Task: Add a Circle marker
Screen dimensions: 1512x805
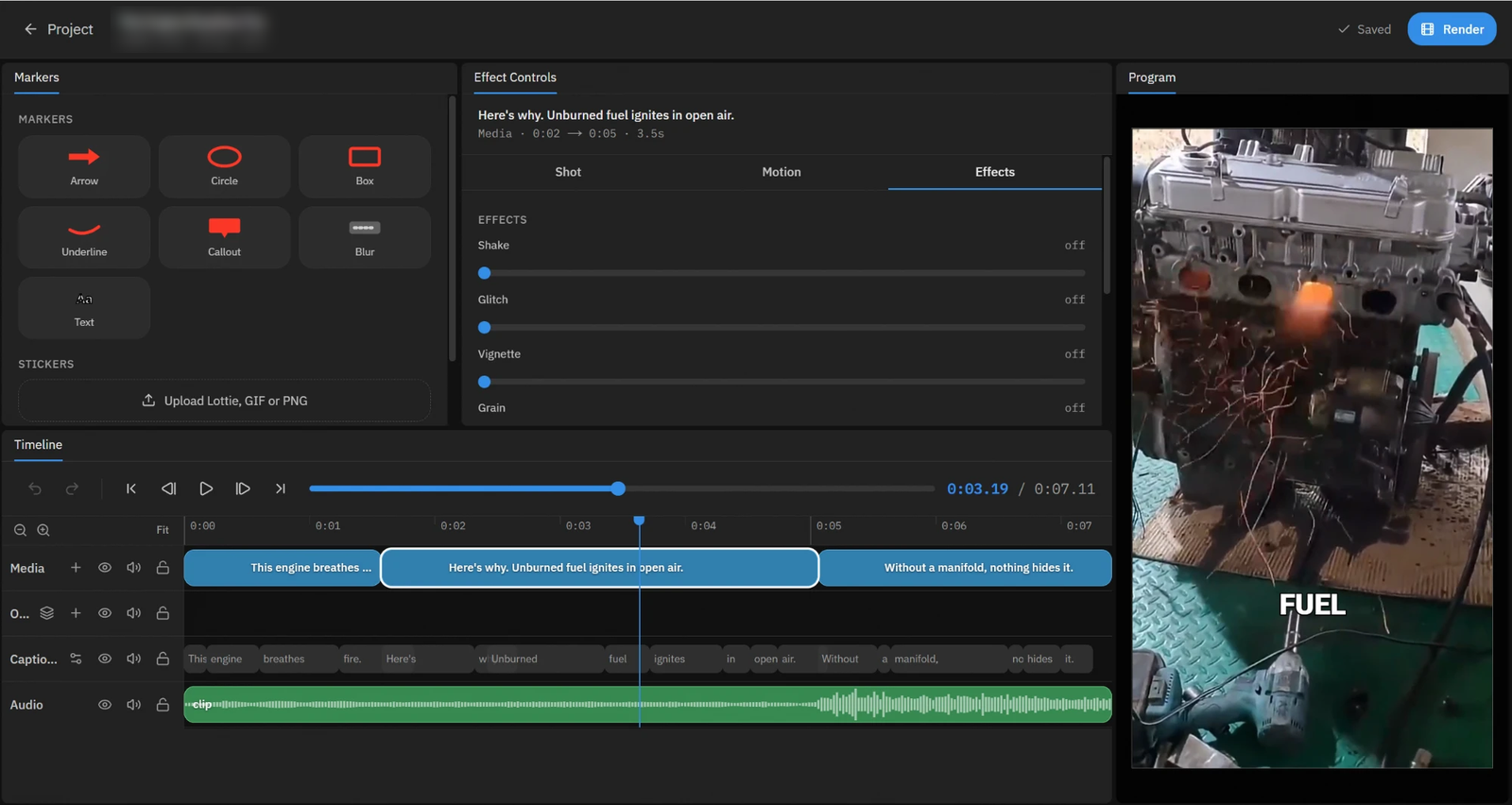Action: tap(224, 166)
